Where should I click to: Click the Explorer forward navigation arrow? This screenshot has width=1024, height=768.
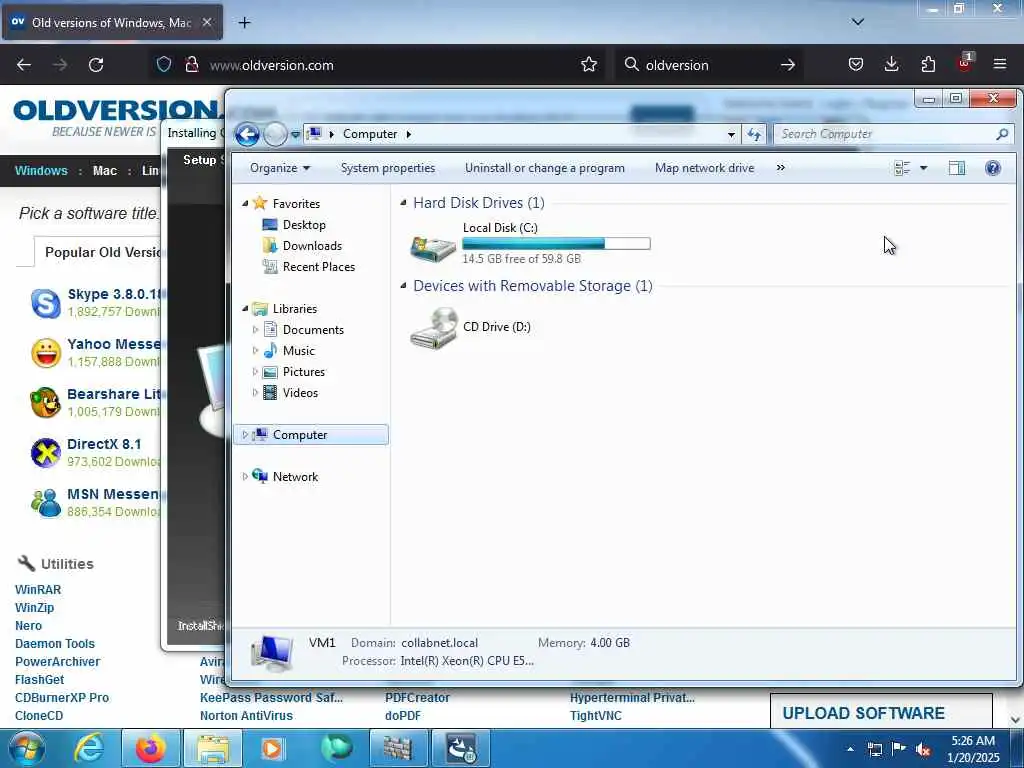276,134
